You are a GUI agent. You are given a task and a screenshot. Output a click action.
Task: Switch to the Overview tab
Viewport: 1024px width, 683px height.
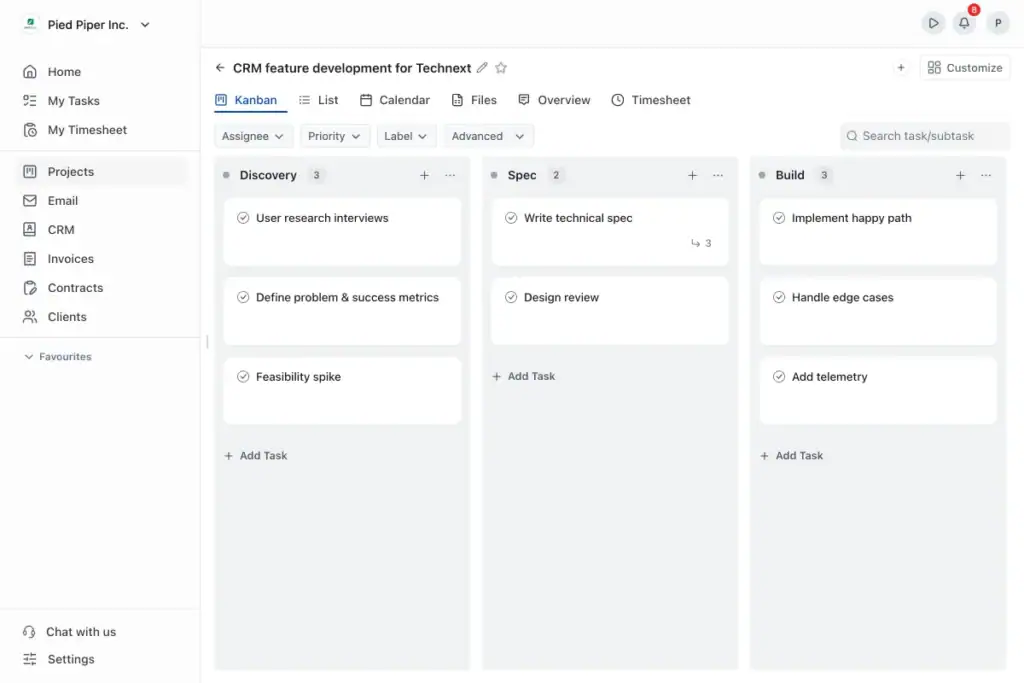(x=554, y=100)
